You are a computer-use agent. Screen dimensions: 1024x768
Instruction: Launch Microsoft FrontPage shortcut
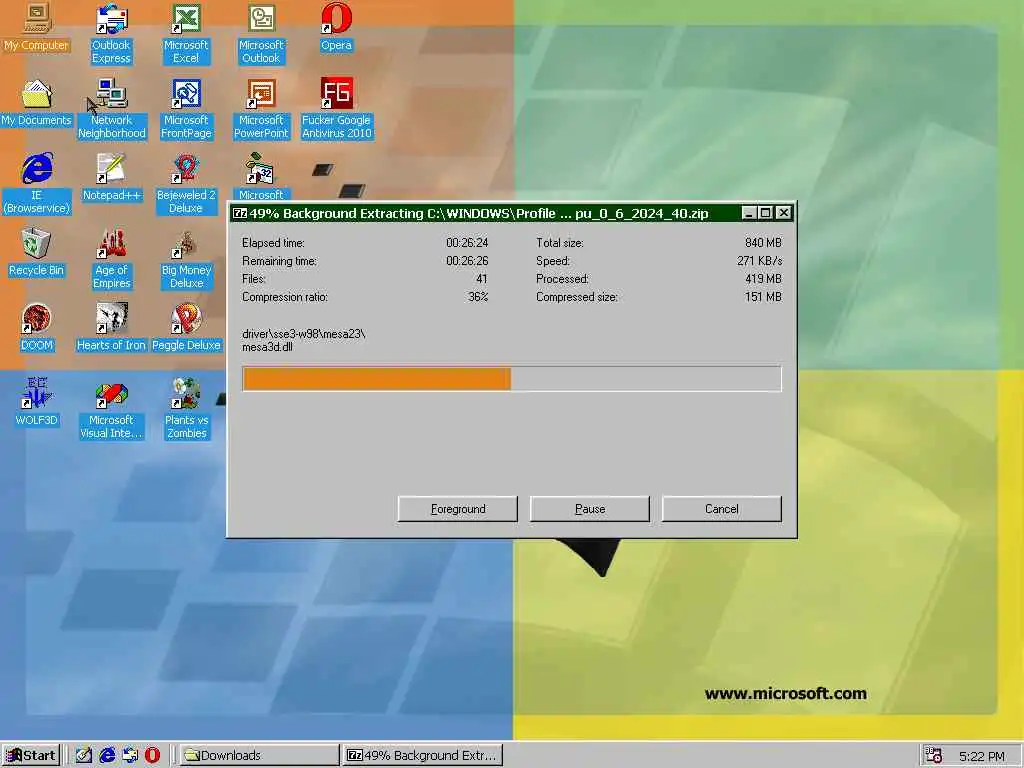point(186,109)
